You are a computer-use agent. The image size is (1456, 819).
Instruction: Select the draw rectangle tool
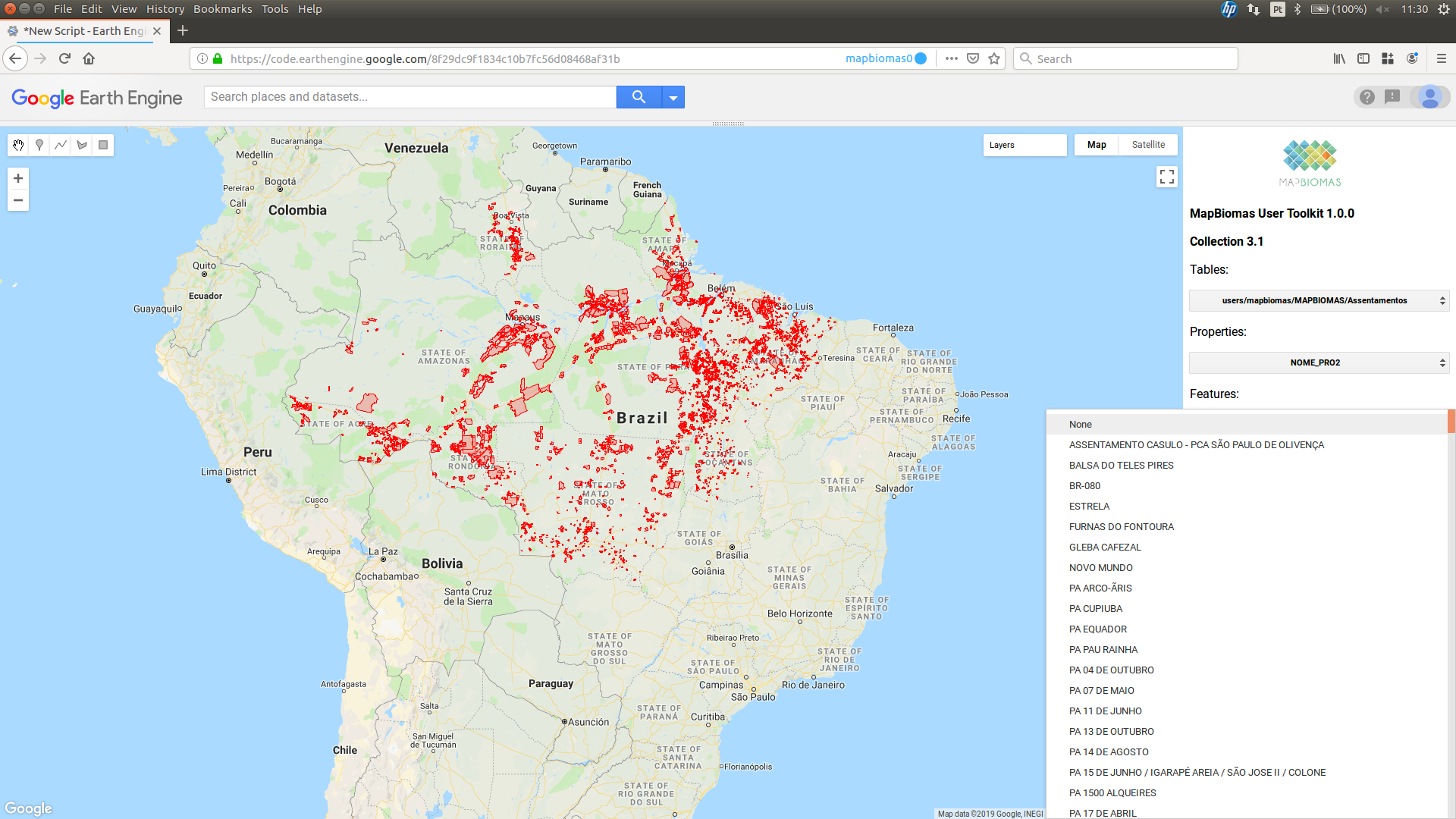click(x=103, y=145)
